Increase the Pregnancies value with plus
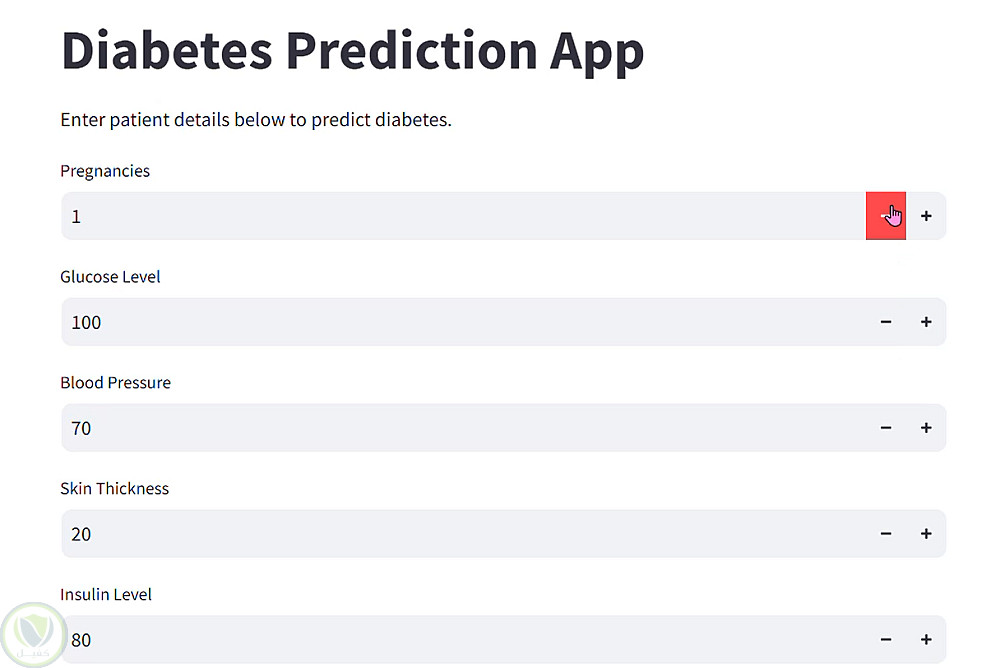This screenshot has height=668, width=1000. 926,216
